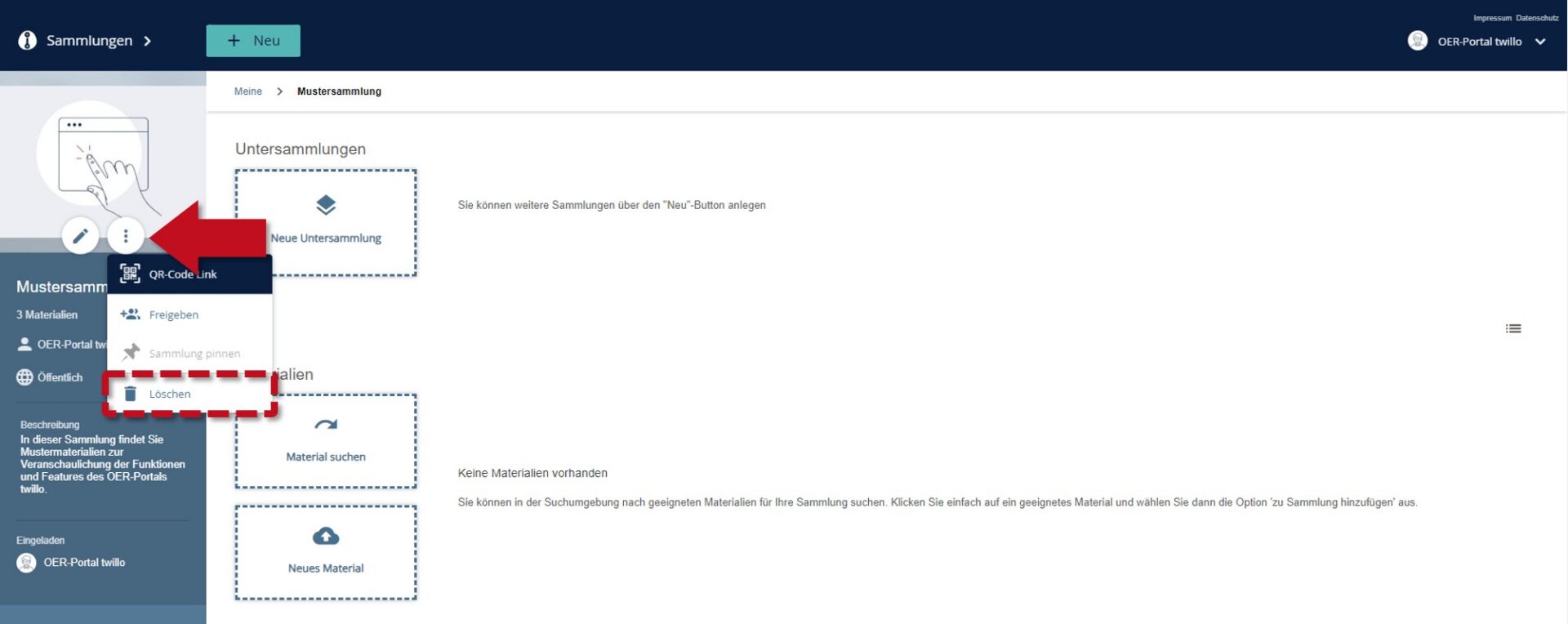Click the Neues Material cloud upload icon
The image size is (1568, 624).
(x=326, y=536)
